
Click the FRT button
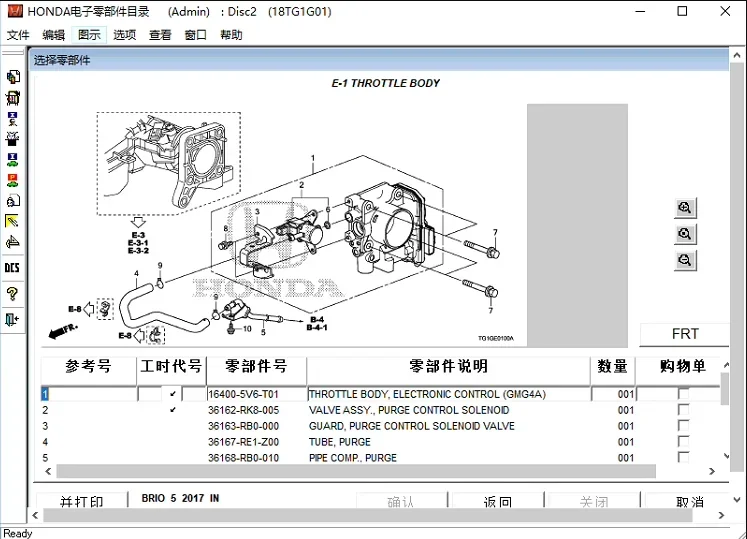pos(685,334)
